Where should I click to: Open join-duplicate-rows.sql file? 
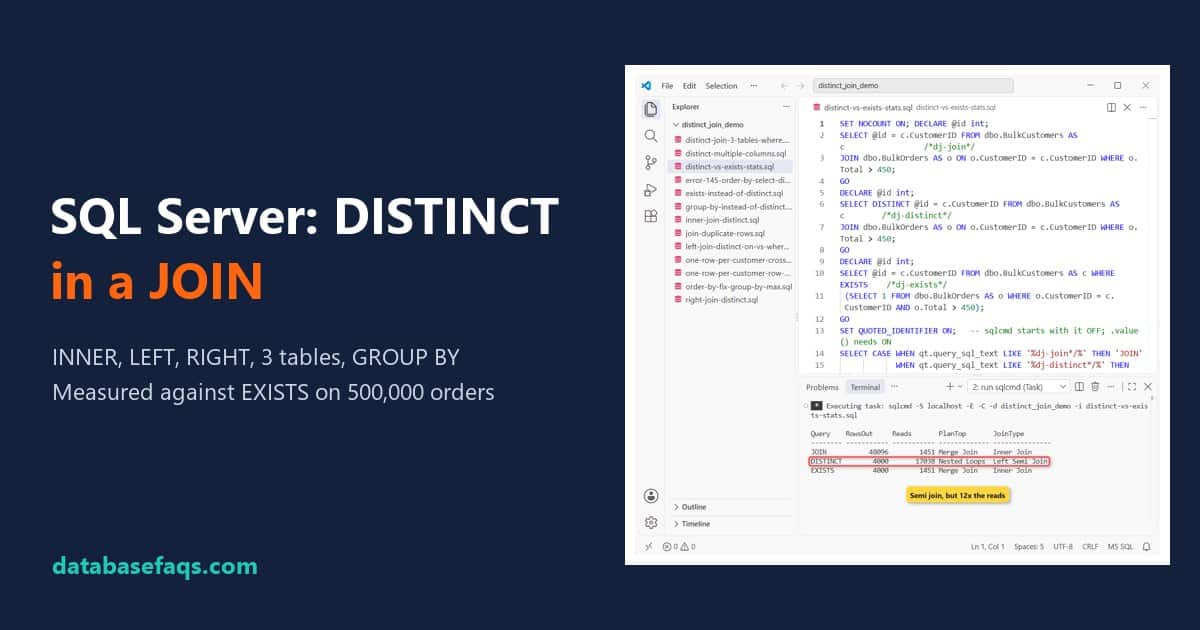(x=732, y=233)
